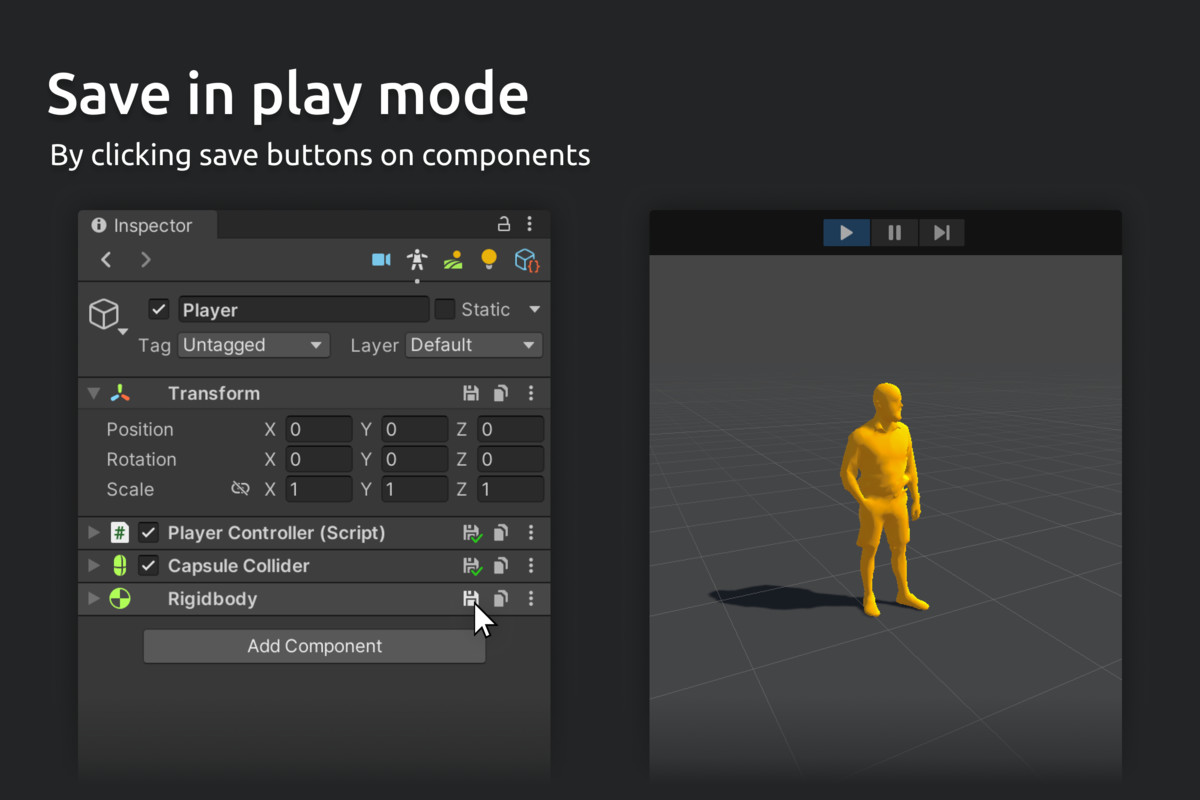Open the Player Controller three-dot menu
Viewport: 1200px width, 800px height.
point(531,533)
